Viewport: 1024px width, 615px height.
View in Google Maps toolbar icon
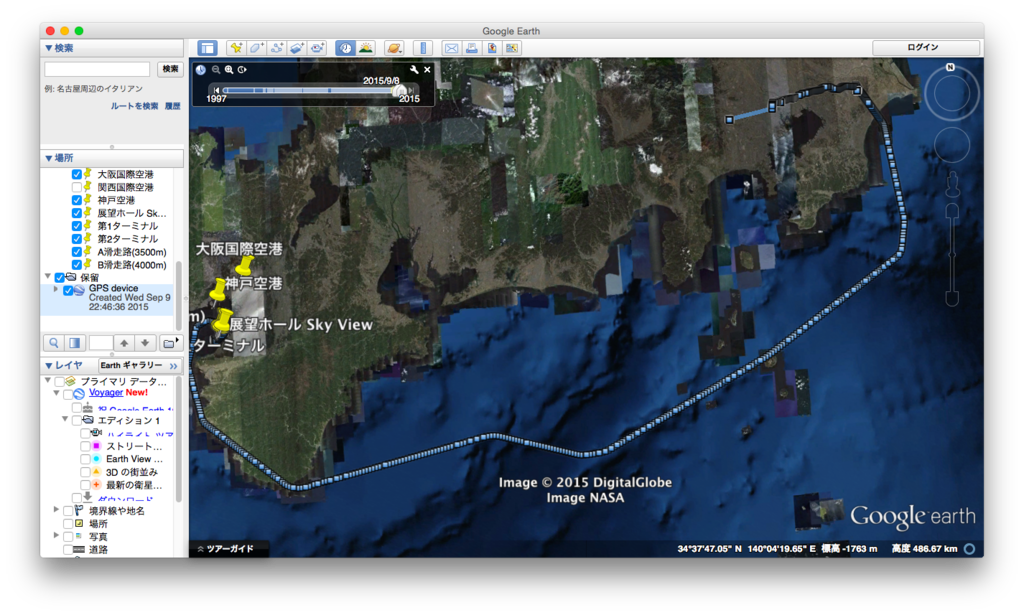tap(511, 48)
